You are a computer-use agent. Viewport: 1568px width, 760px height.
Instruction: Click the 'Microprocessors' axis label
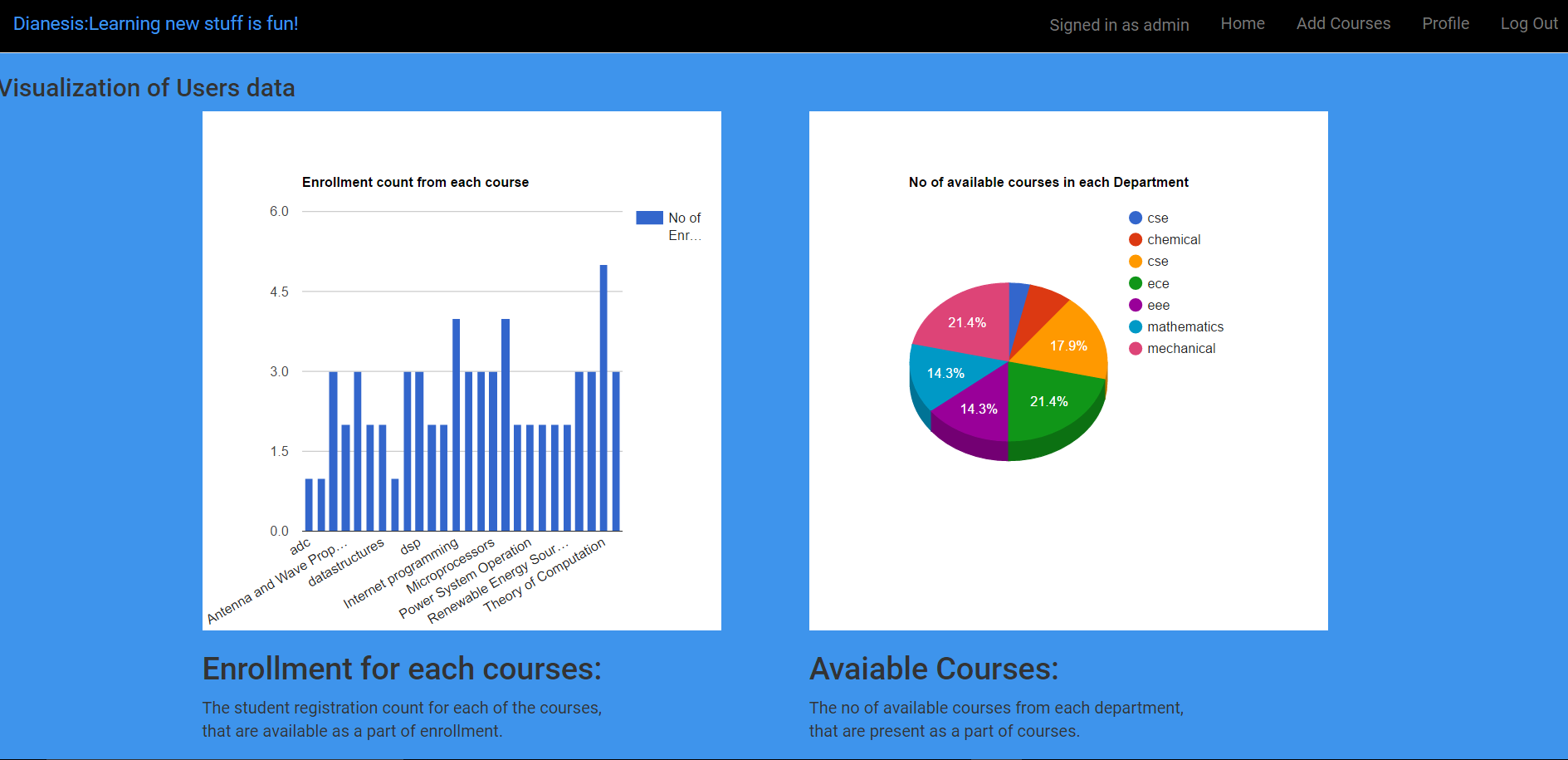pos(451,566)
